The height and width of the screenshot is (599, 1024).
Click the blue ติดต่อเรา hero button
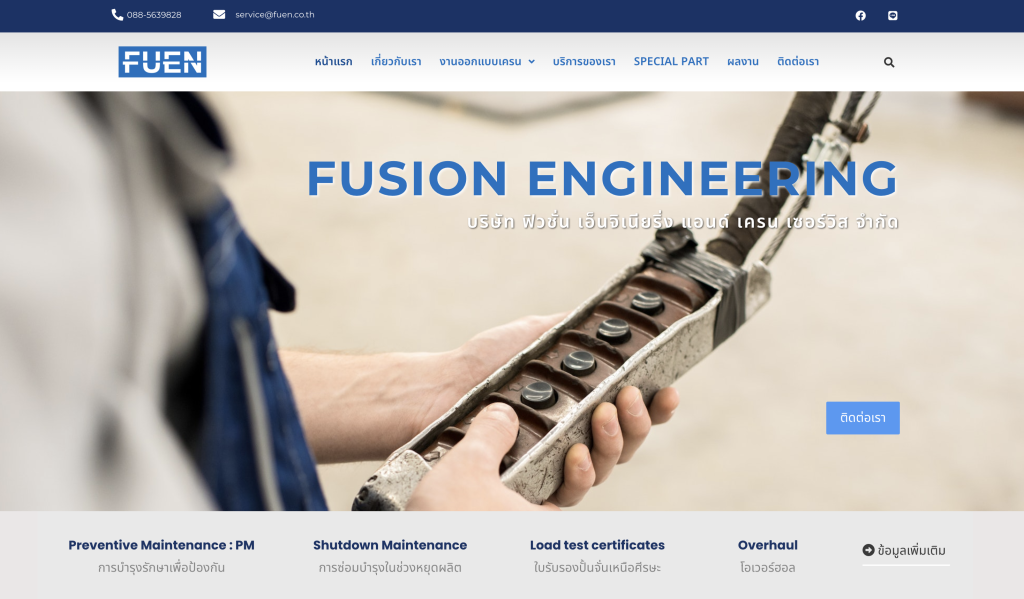click(x=863, y=418)
